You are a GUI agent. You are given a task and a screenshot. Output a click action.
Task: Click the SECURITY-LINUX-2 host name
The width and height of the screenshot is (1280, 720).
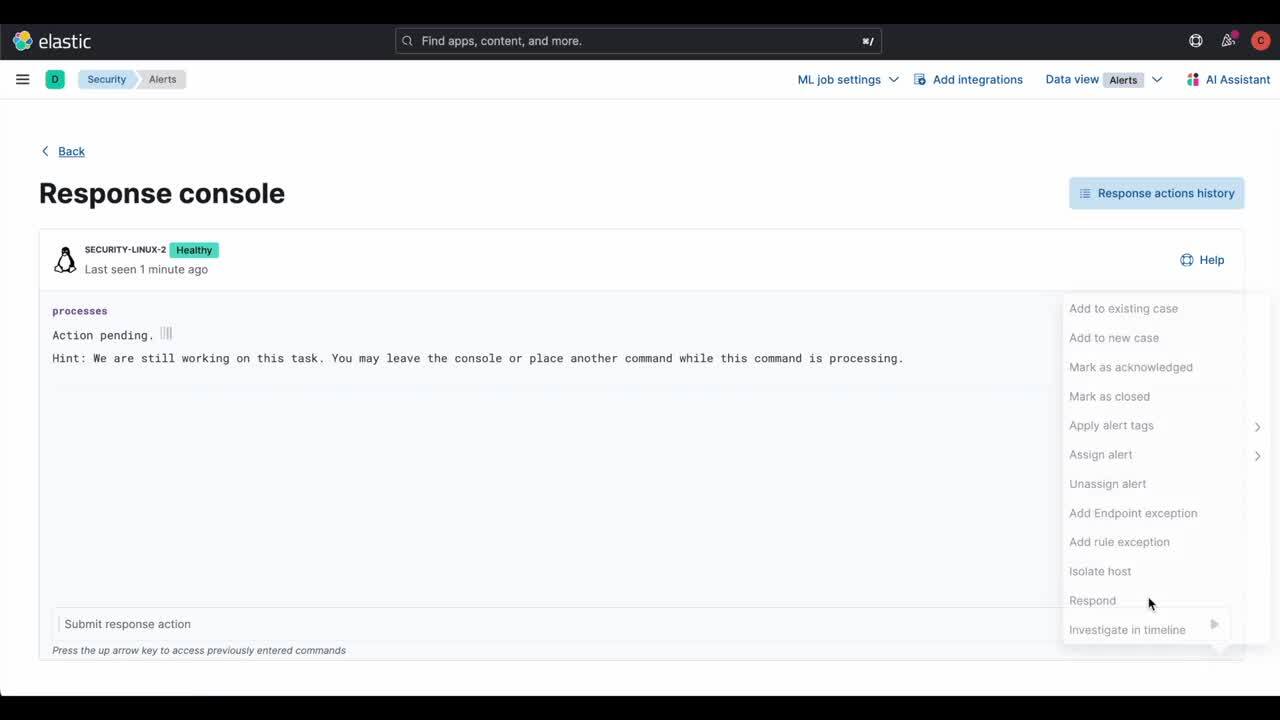click(125, 250)
